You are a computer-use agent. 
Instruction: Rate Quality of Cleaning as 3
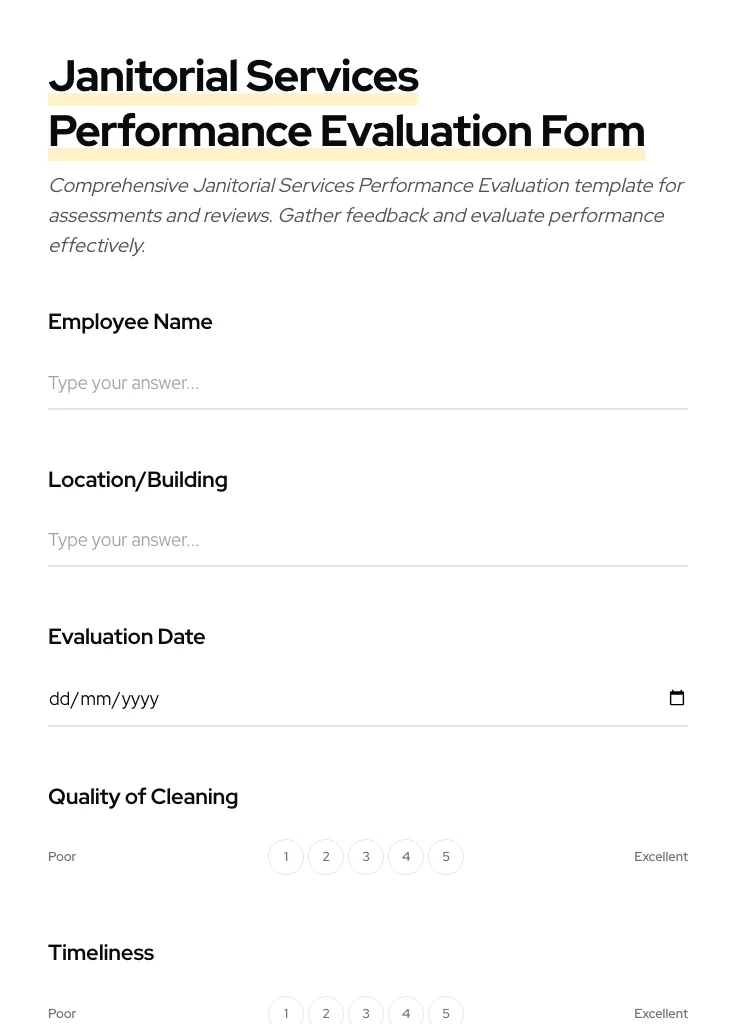pyautogui.click(x=366, y=857)
